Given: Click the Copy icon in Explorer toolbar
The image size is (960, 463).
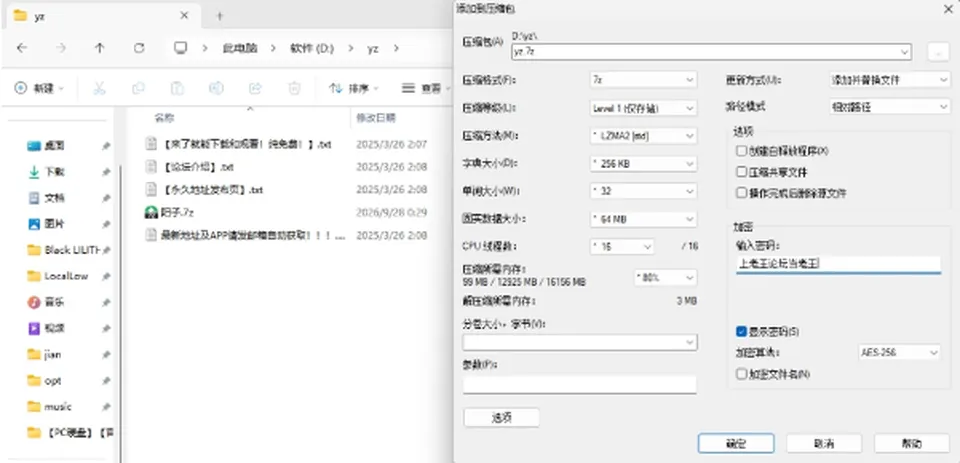Looking at the screenshot, I should click(138, 89).
